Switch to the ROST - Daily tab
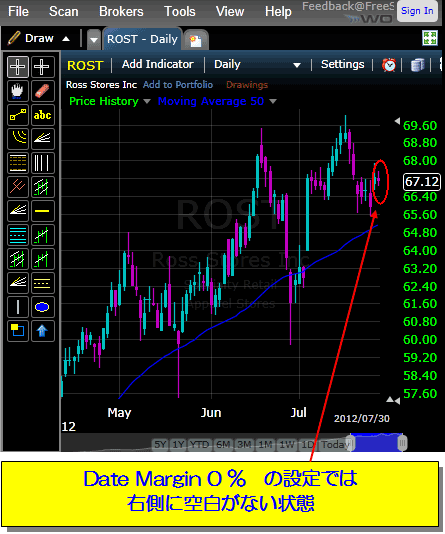 click(x=142, y=39)
